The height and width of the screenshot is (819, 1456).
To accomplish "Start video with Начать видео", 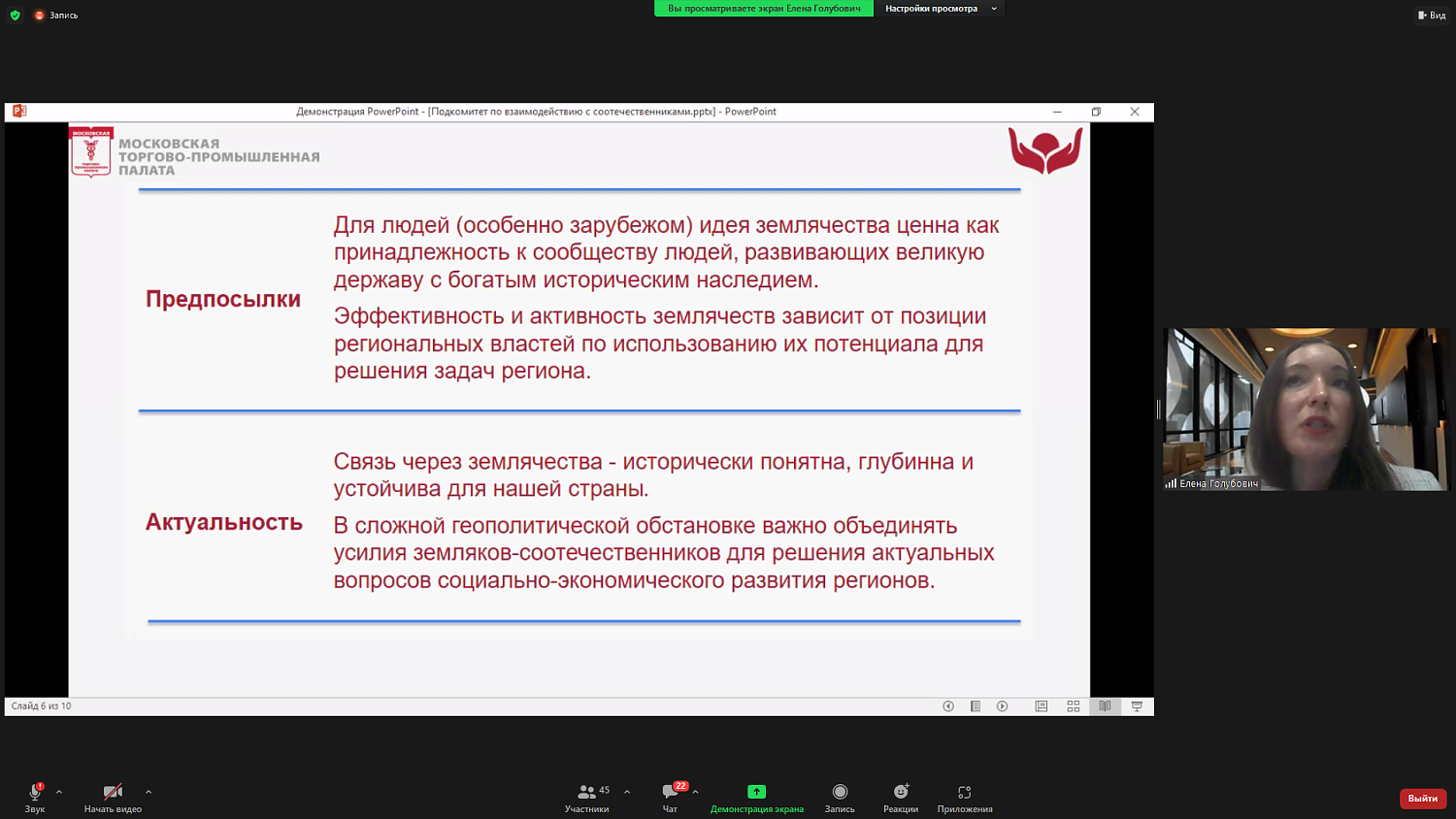I will point(112,798).
